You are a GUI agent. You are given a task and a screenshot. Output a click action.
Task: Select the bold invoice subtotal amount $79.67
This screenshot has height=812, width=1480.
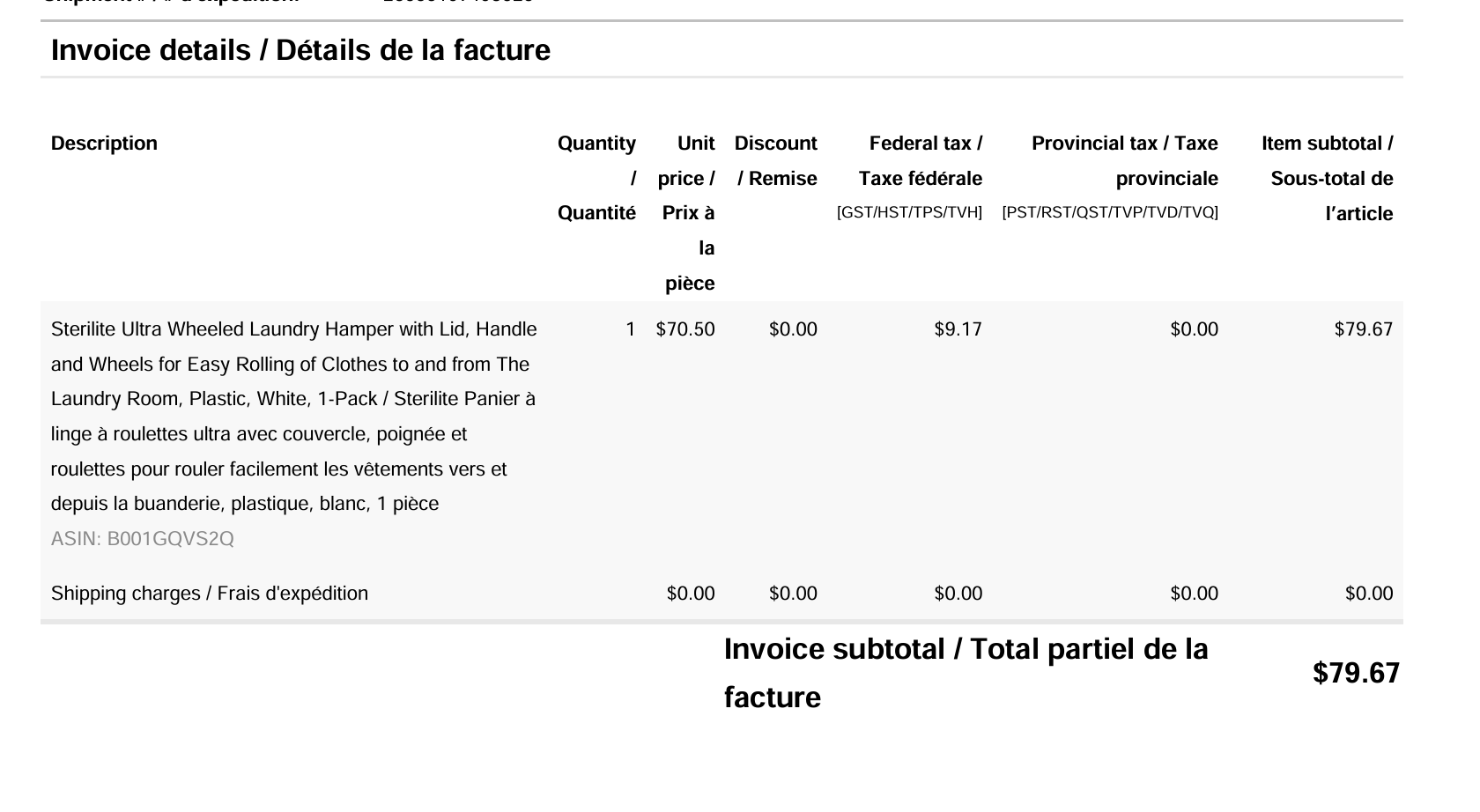tap(1356, 674)
